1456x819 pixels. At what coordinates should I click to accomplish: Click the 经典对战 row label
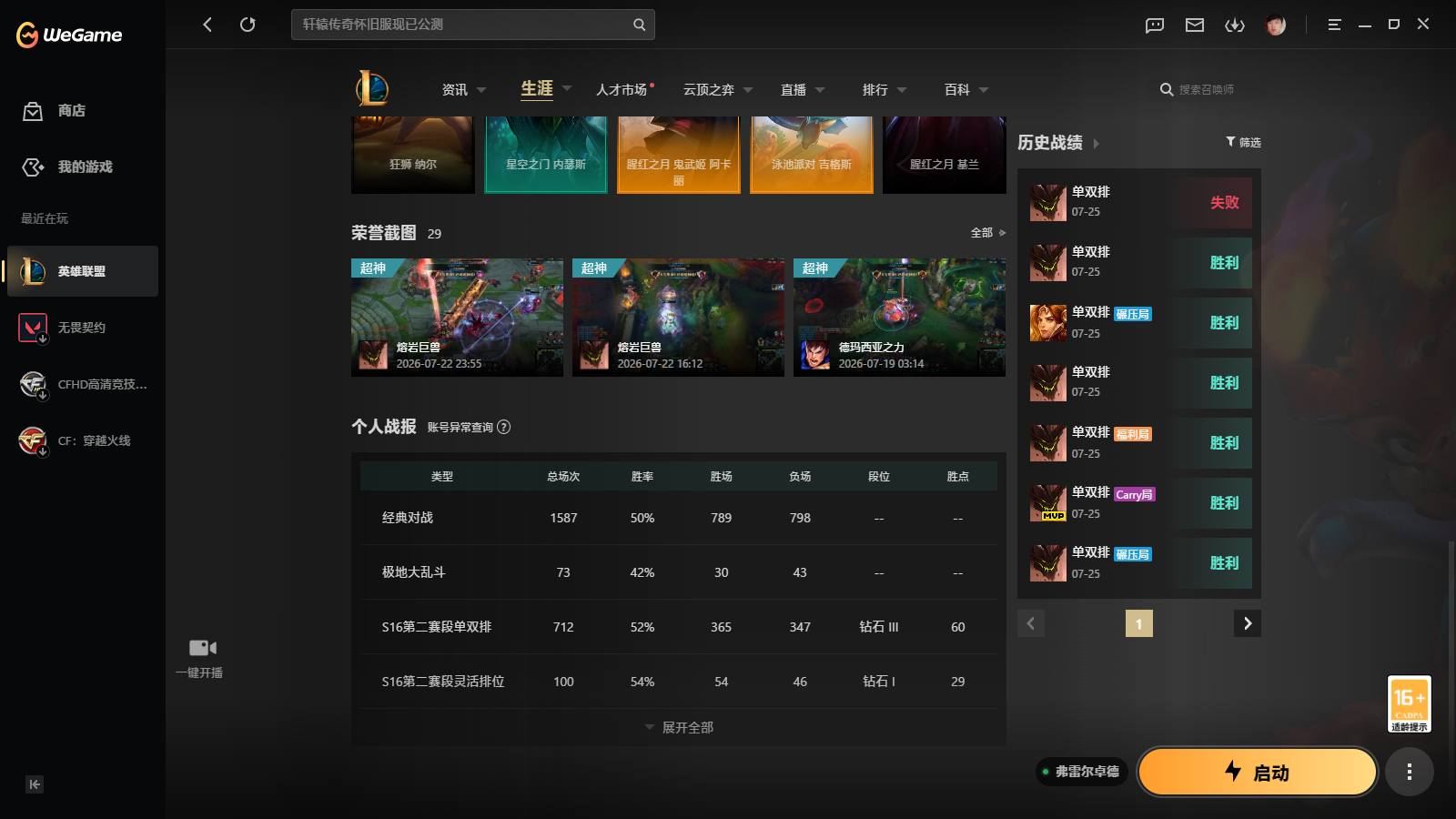point(408,518)
